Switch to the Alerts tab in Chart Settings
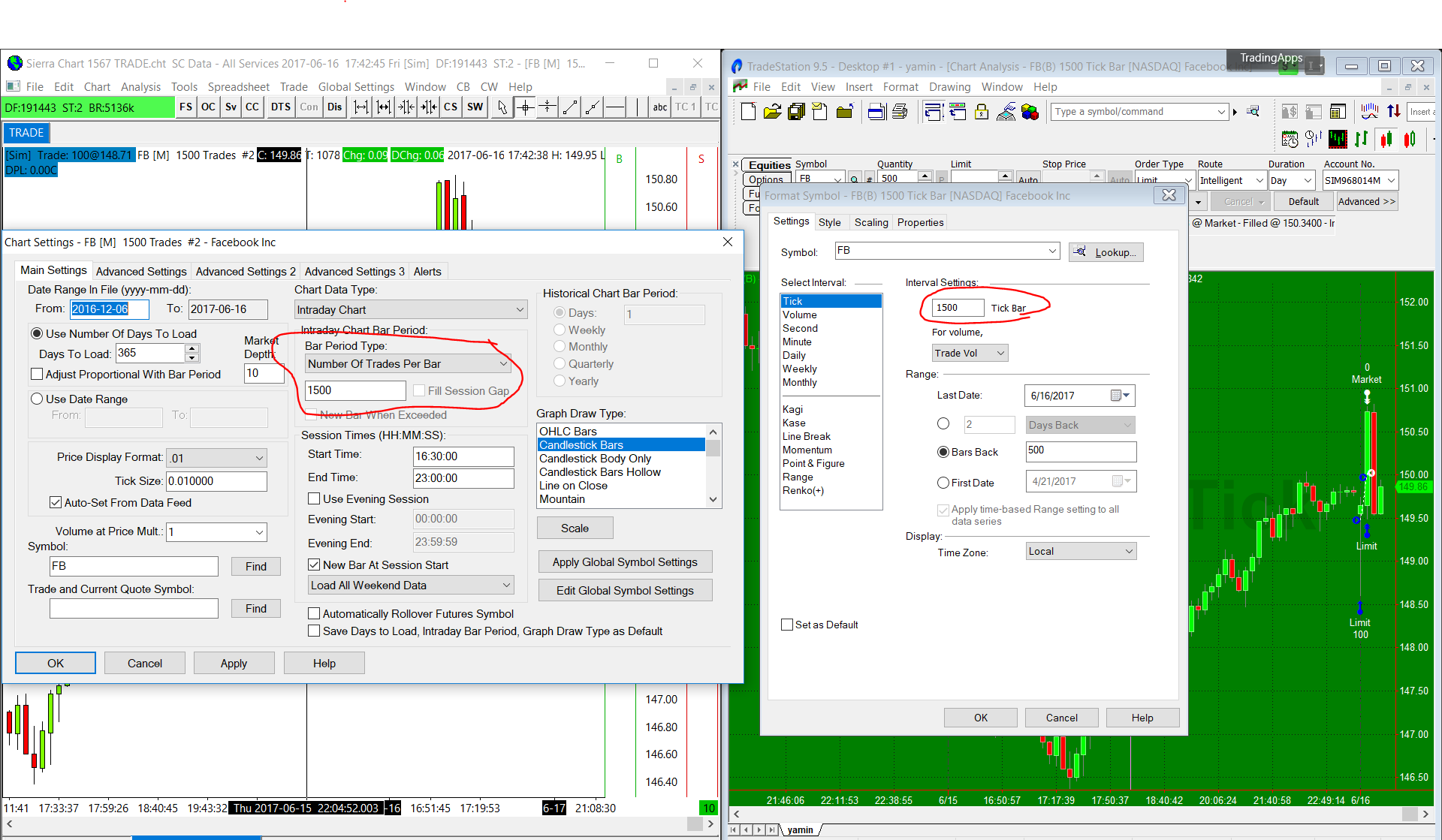Viewport: 1442px width, 840px height. tap(427, 271)
